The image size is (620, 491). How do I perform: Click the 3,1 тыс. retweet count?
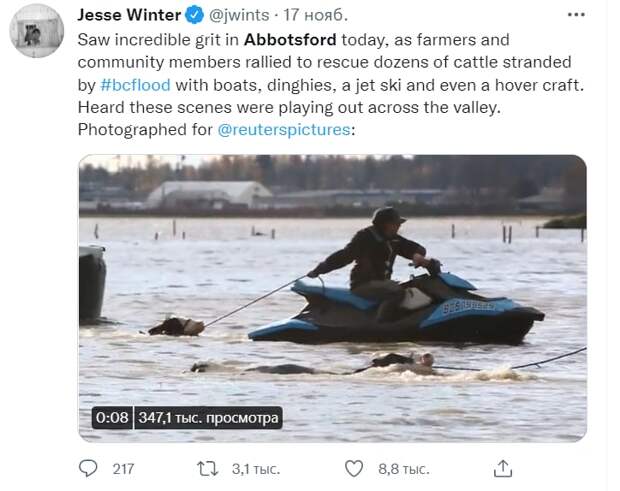click(x=255, y=468)
